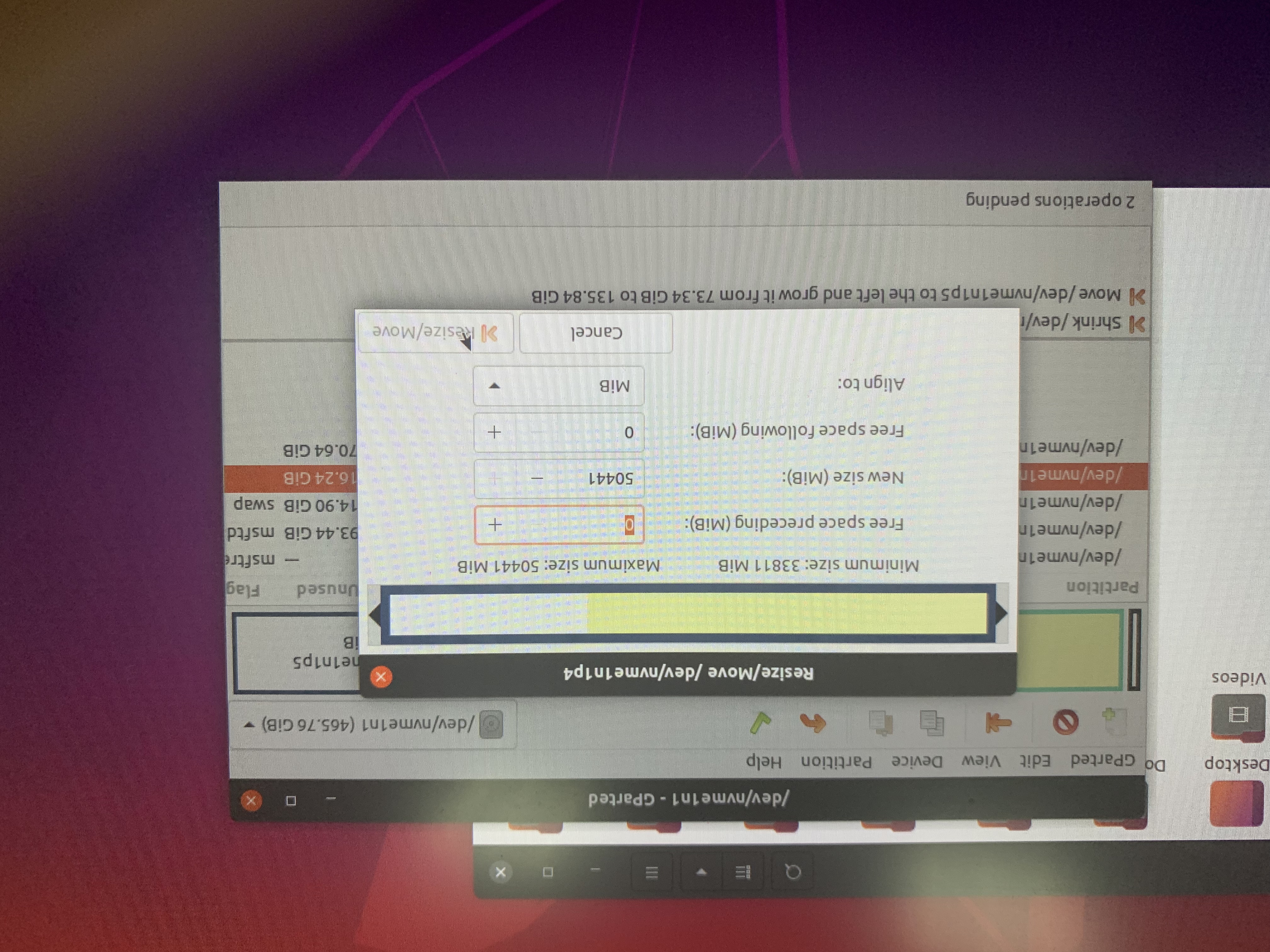
Task: Maximize the GParted window
Action: pyautogui.click(x=291, y=801)
